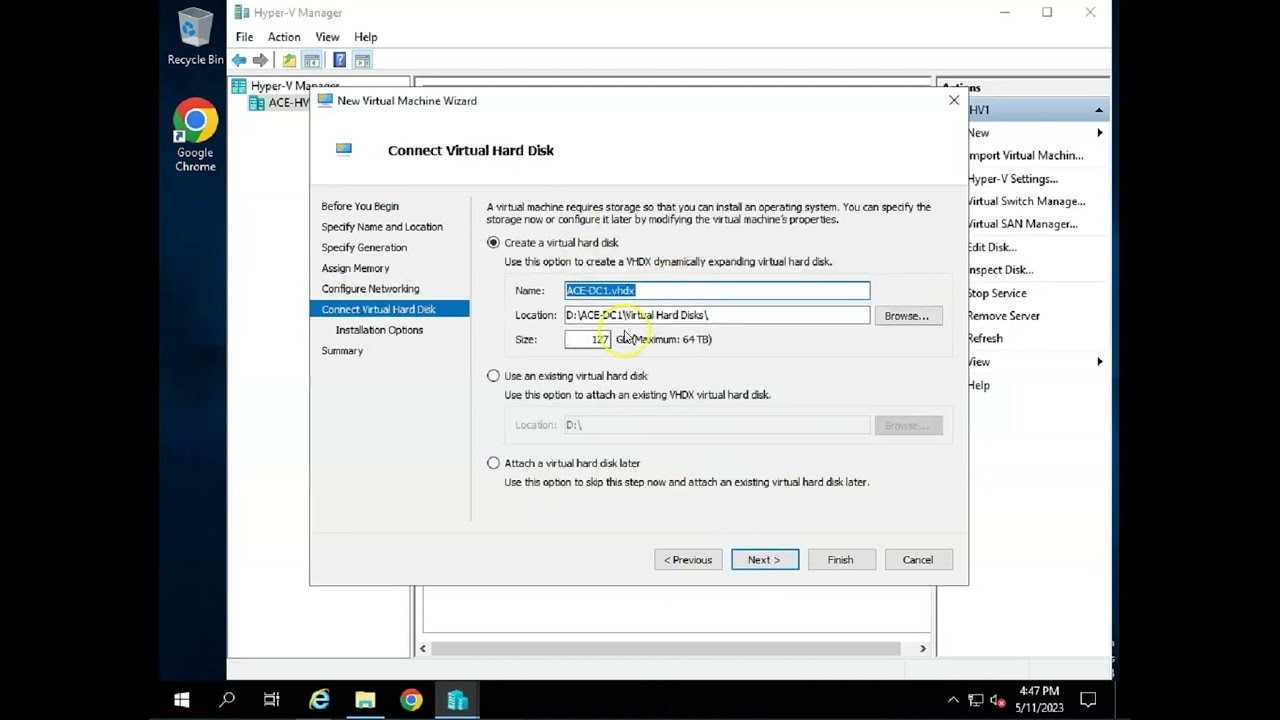
Task: Go to Installation Options step
Action: click(379, 330)
